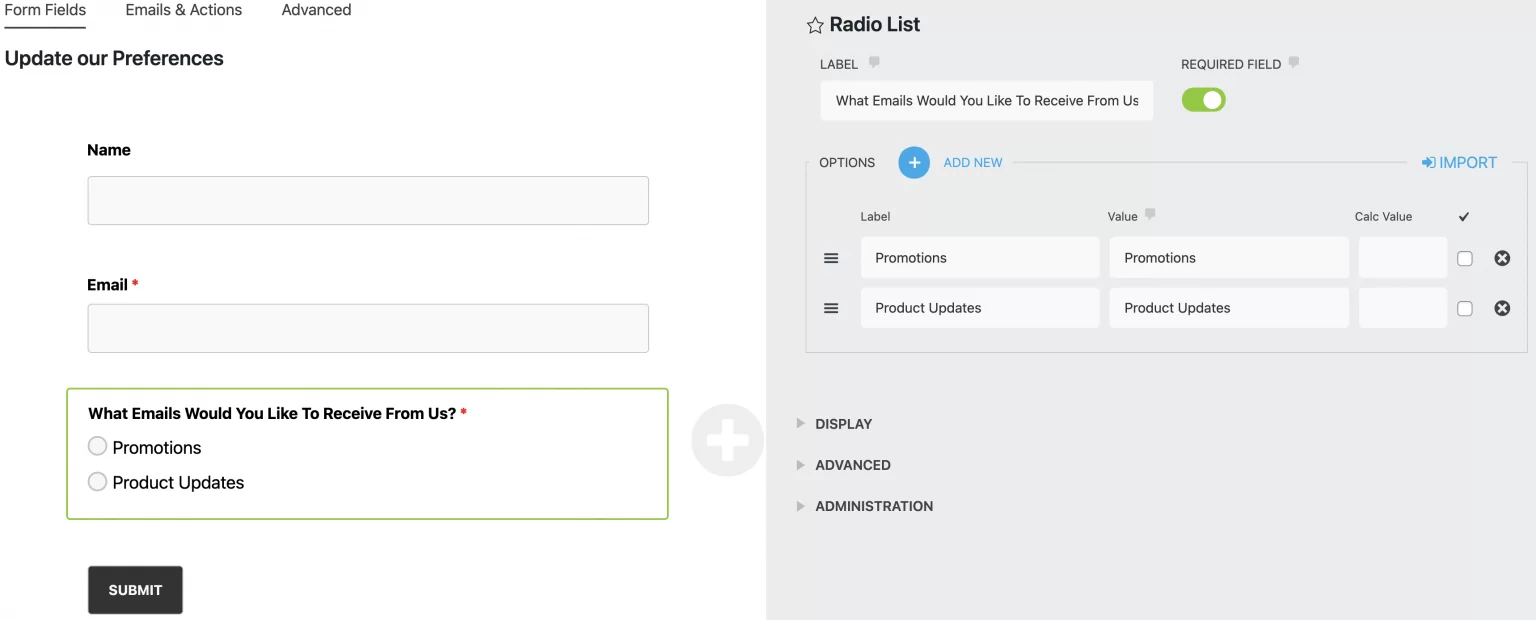Check the Calc checkbox for Promotions option
The width and height of the screenshot is (1536, 620).
[x=1464, y=257]
